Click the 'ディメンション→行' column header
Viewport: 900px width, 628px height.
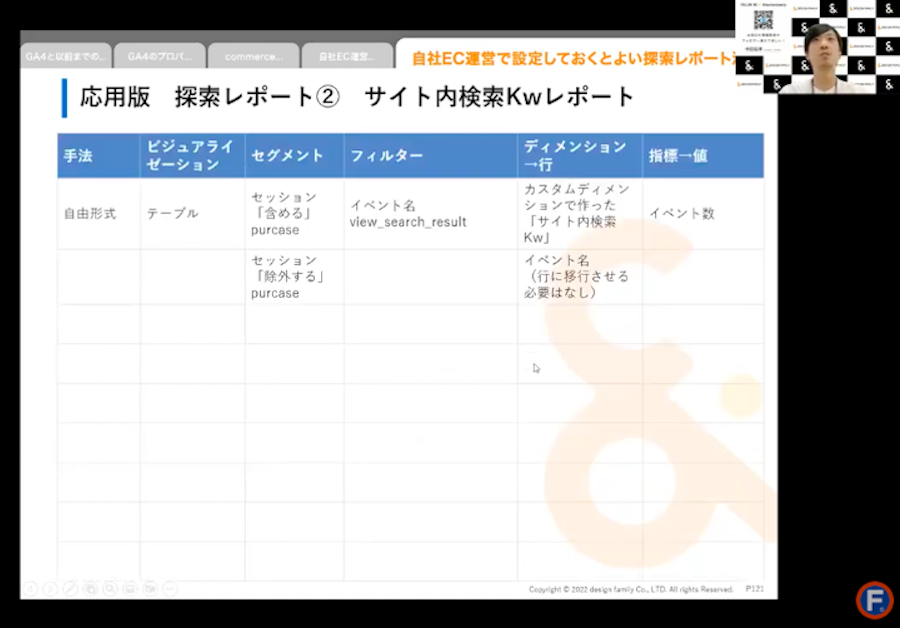(580, 156)
